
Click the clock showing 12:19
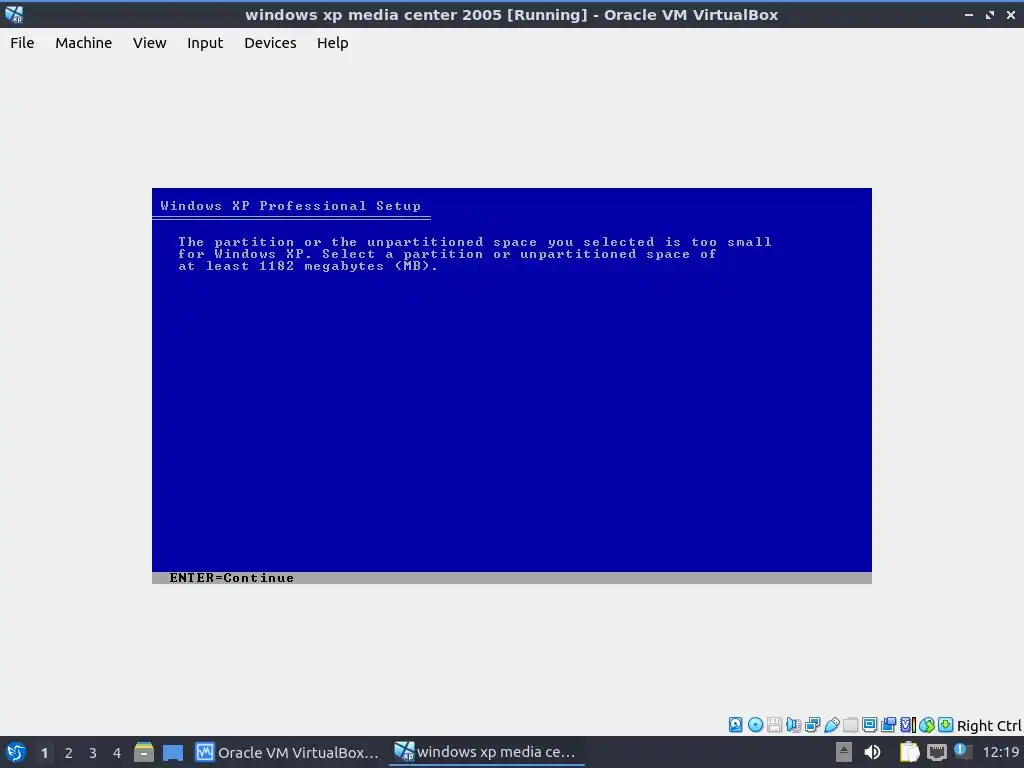(x=1000, y=752)
